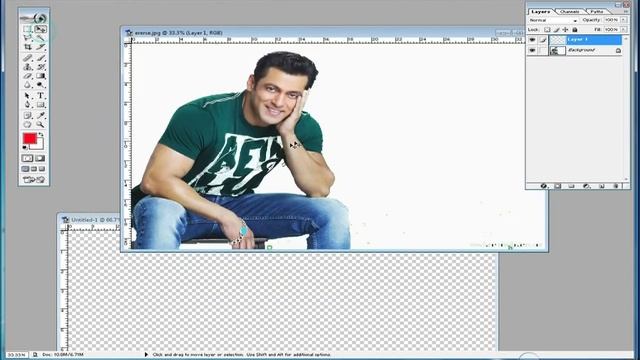Choose Standard Screen Mode
The height and width of the screenshot is (360, 640).
pyautogui.click(x=25, y=169)
